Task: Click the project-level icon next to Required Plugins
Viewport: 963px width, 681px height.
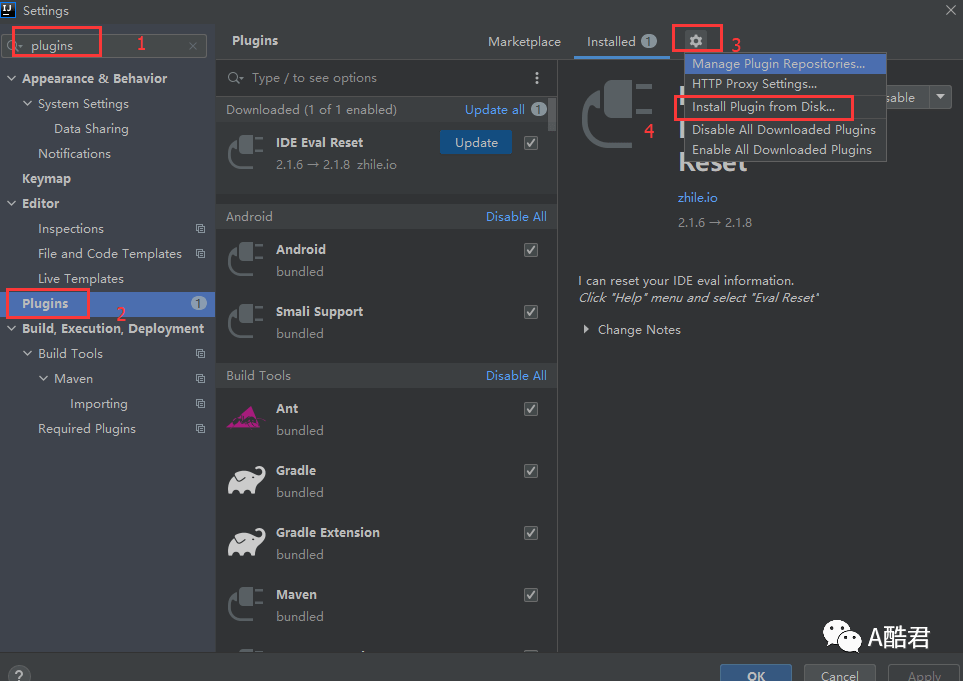Action: point(200,429)
